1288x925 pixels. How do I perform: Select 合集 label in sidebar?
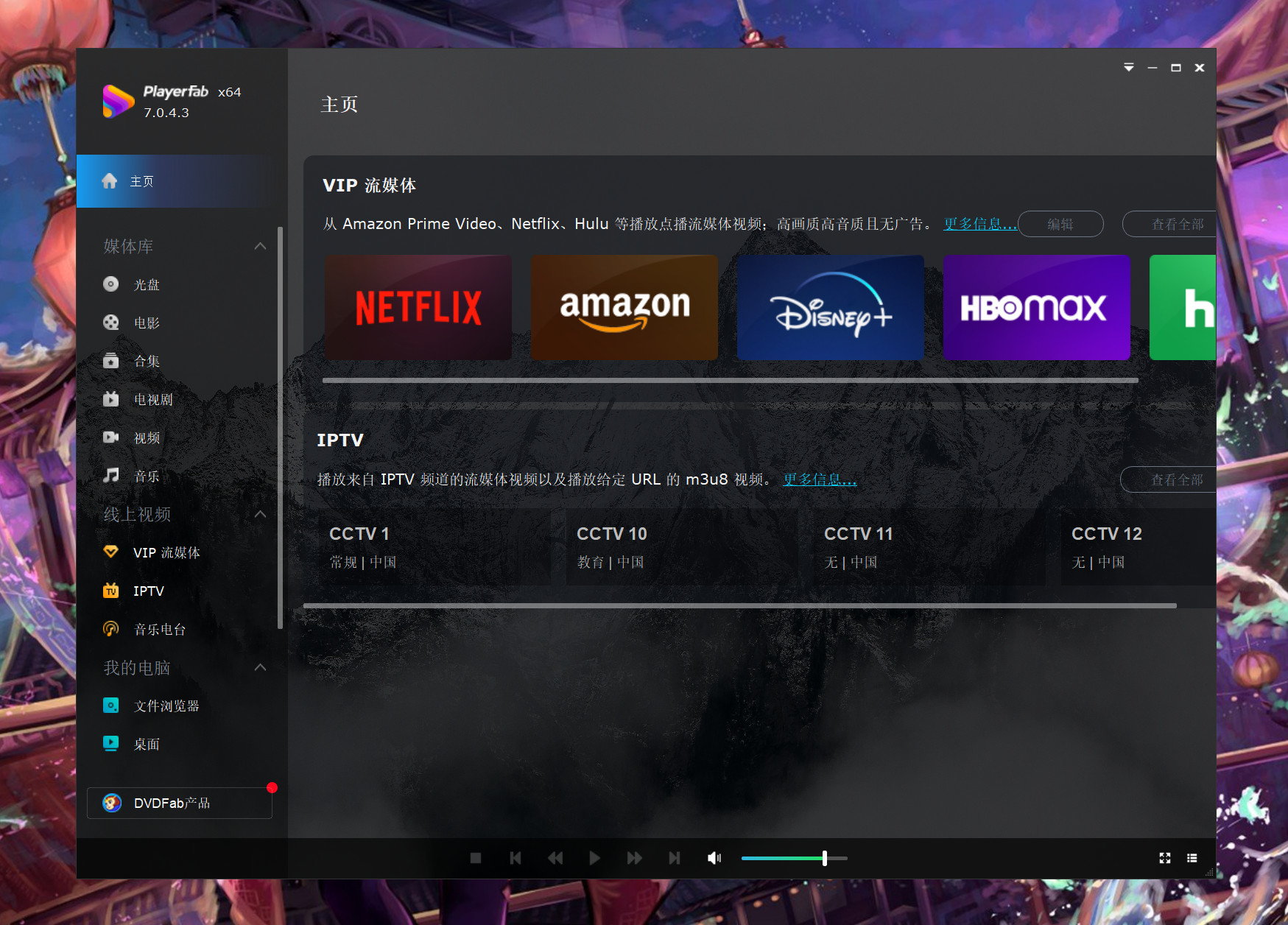(147, 362)
